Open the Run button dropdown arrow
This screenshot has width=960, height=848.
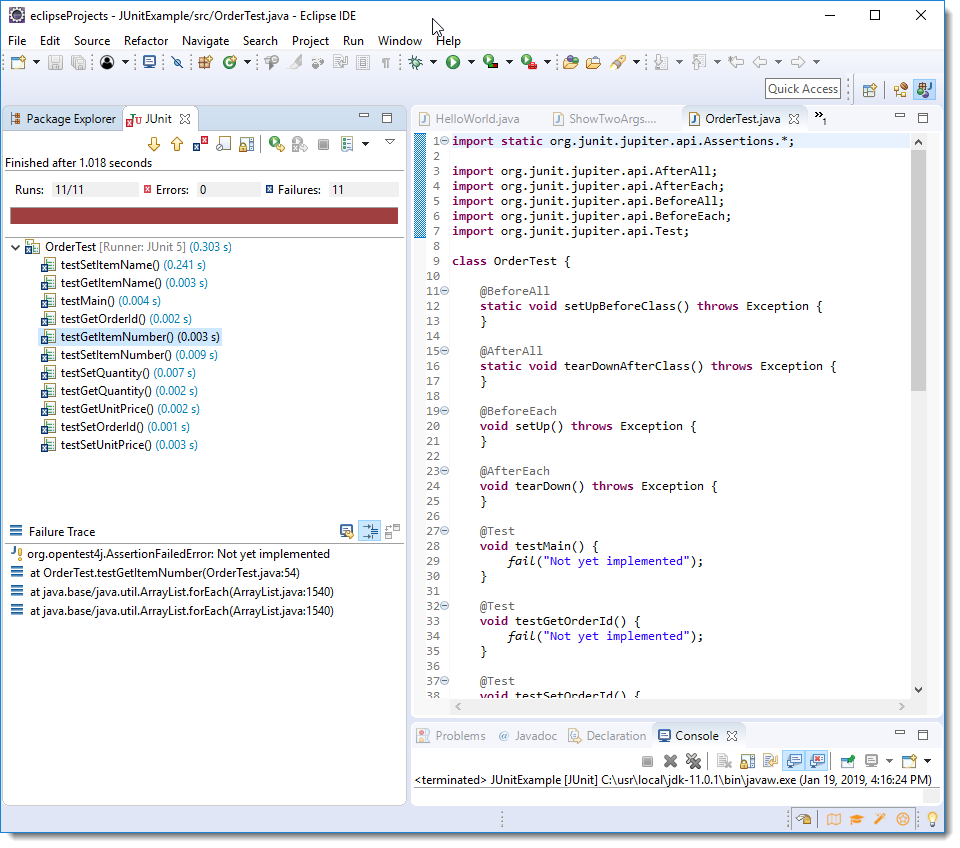coord(471,62)
